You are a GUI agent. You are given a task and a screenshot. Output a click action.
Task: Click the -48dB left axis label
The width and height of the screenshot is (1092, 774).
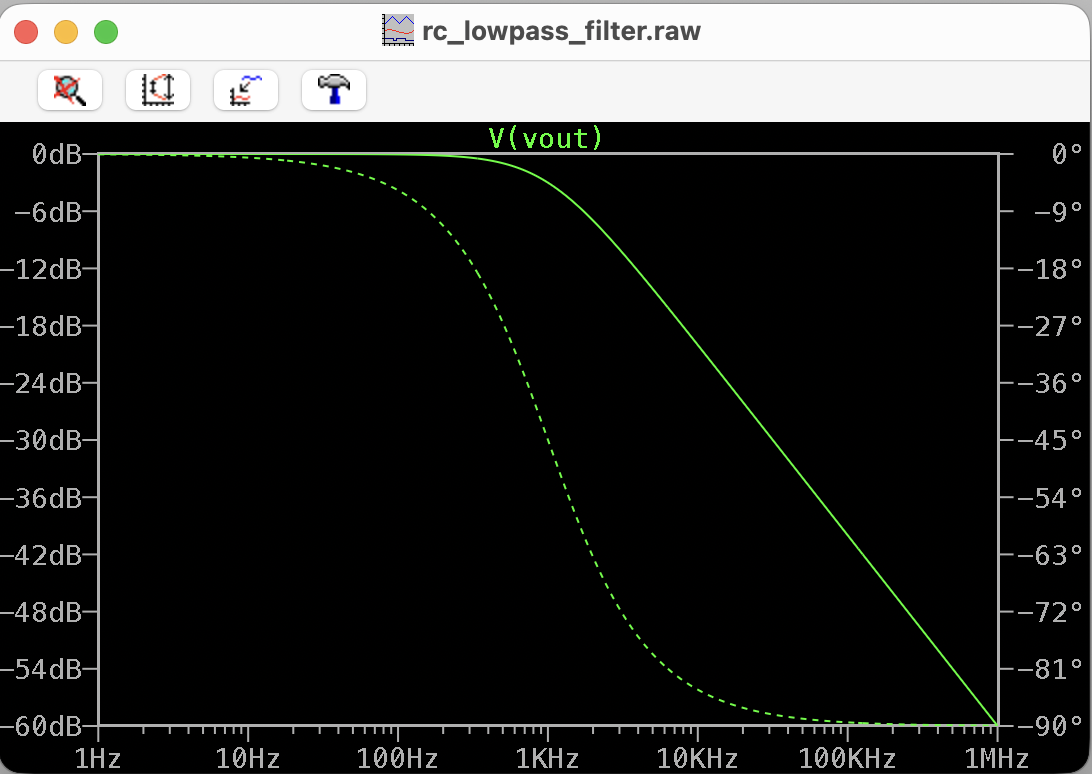41,612
